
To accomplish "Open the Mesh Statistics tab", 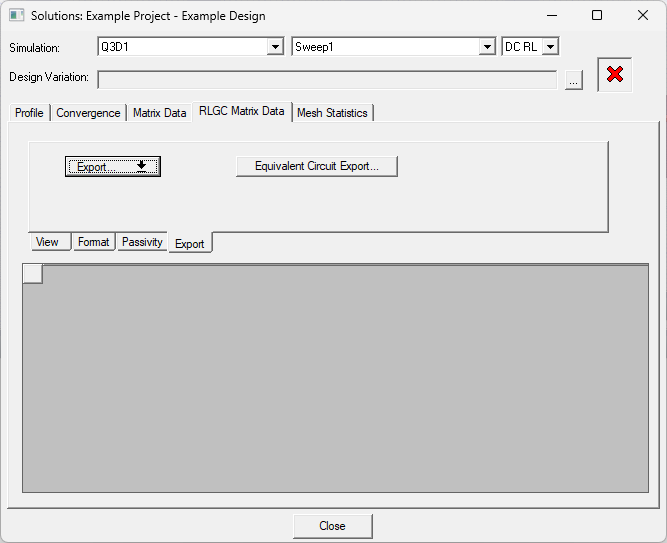I will (x=332, y=113).
